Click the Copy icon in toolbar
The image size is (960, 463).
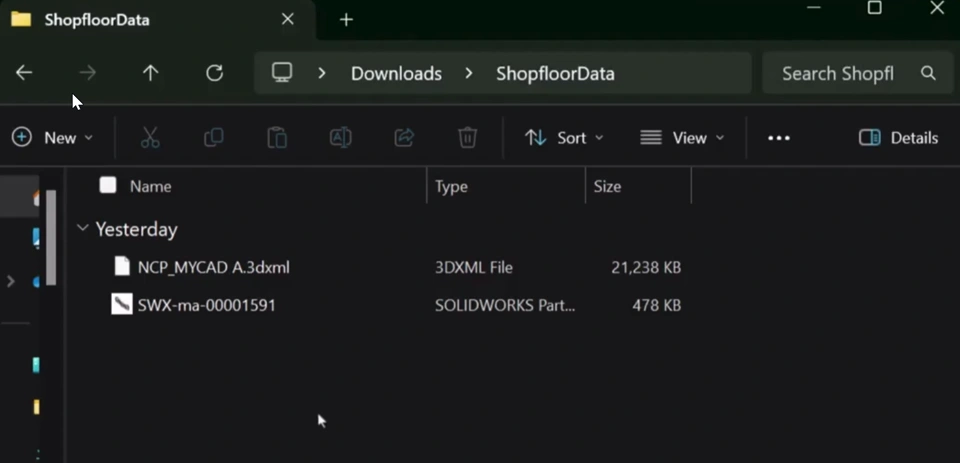[213, 138]
